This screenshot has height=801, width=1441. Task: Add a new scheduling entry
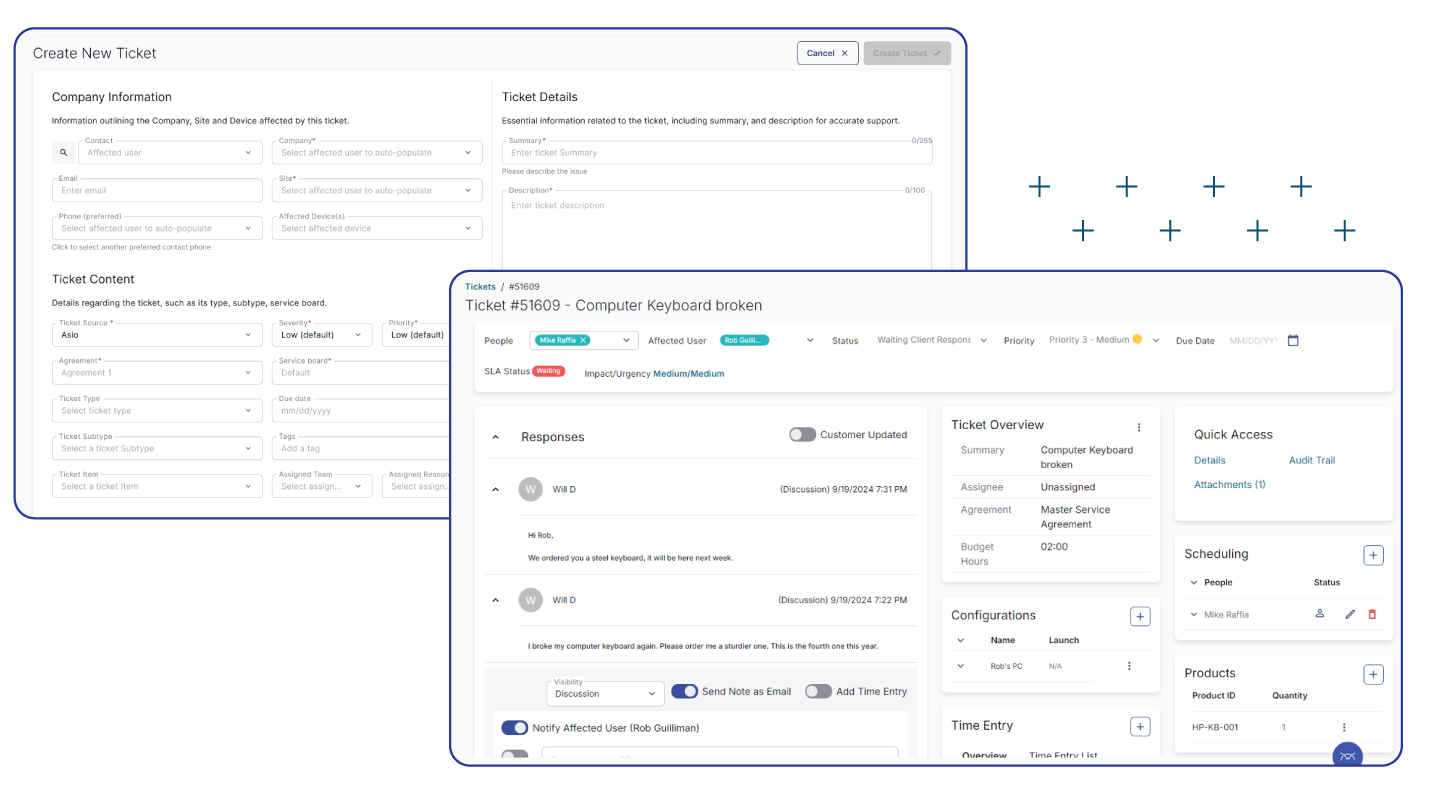tap(1373, 555)
